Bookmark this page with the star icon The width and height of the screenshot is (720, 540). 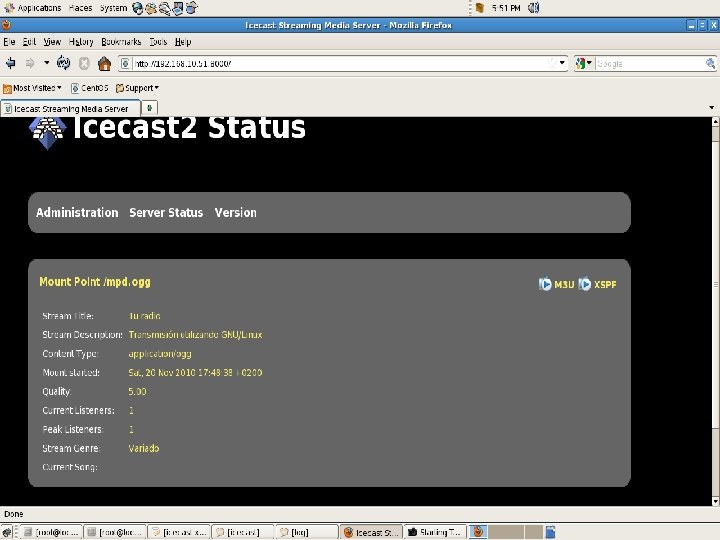(x=552, y=63)
